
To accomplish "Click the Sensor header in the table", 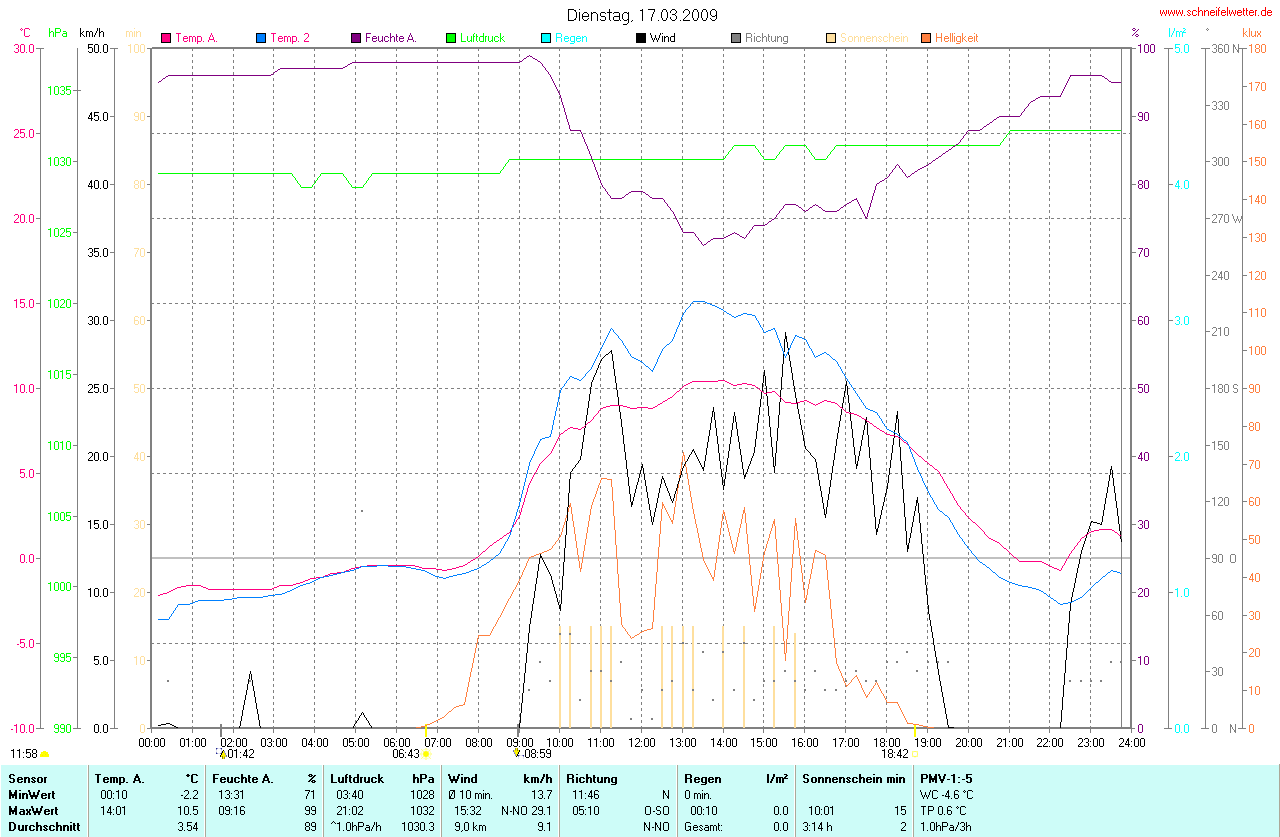I will pos(27,778).
